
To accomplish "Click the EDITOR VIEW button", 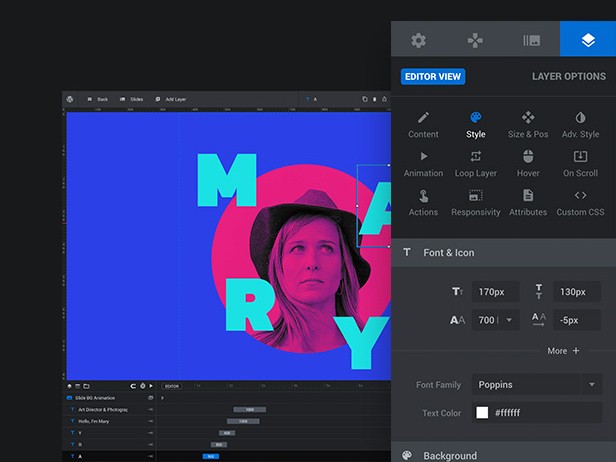I will coord(433,77).
